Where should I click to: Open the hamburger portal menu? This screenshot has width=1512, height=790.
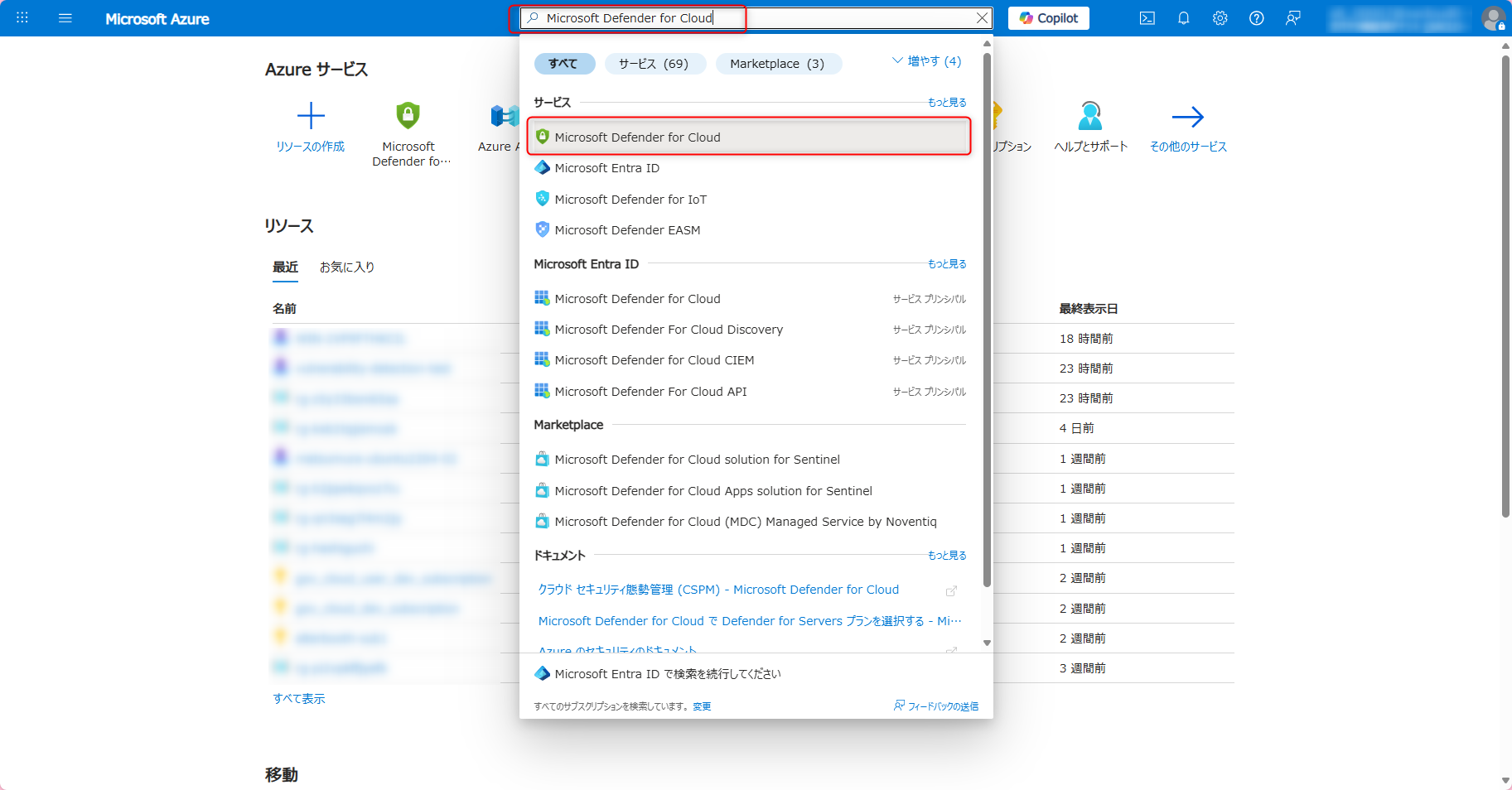[65, 17]
